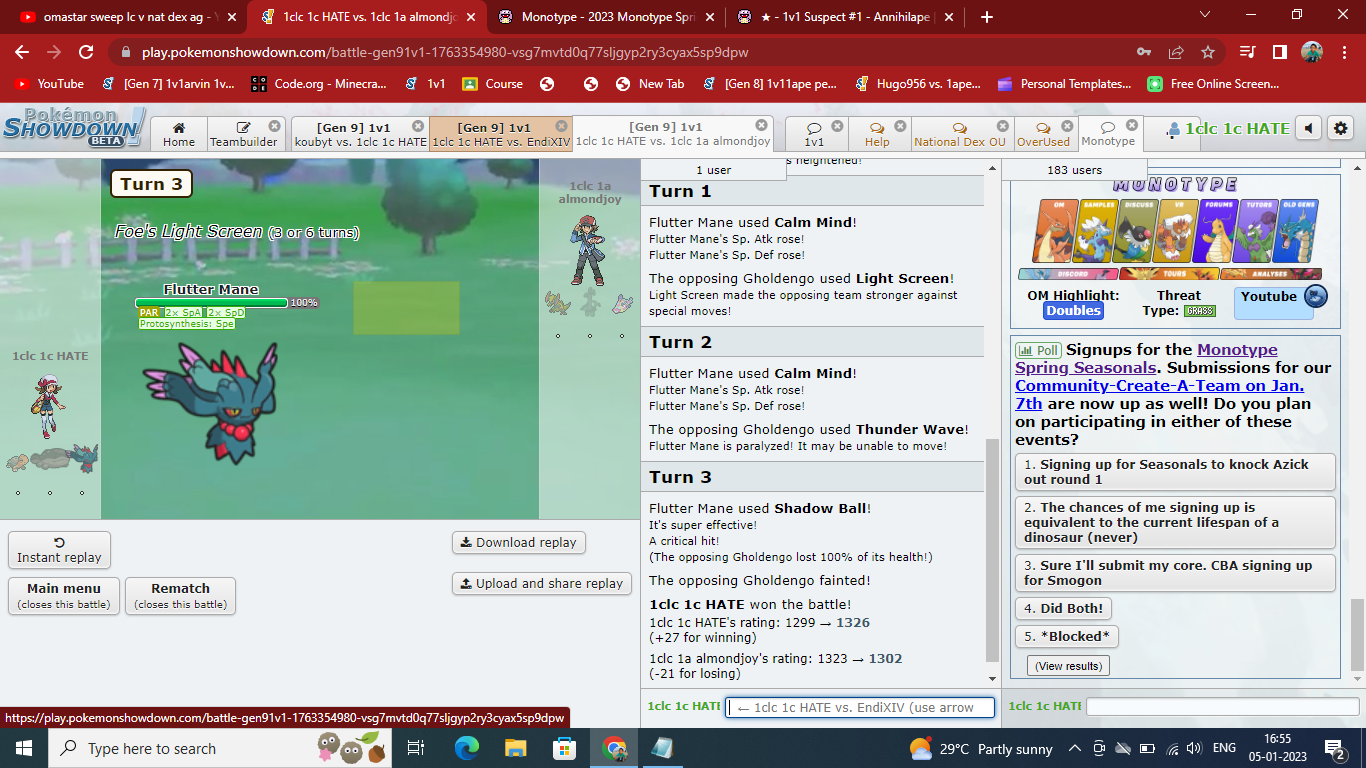The image size is (1366, 768).
Task: Close the National Dex OU room tab
Action: click(x=1001, y=127)
